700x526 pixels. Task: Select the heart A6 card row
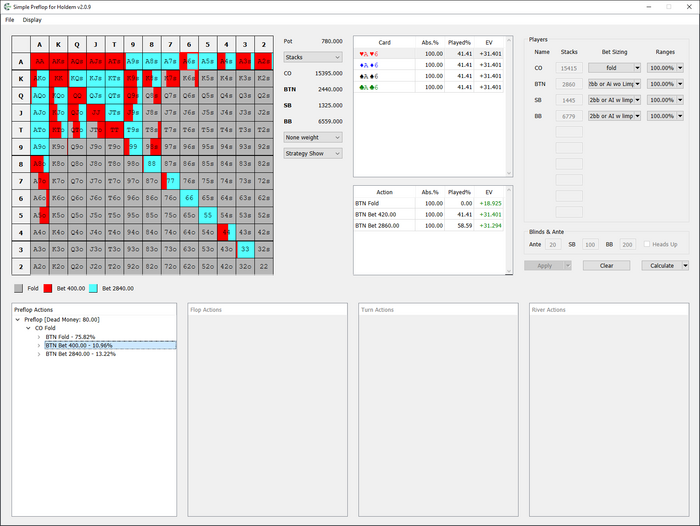pyautogui.click(x=429, y=54)
